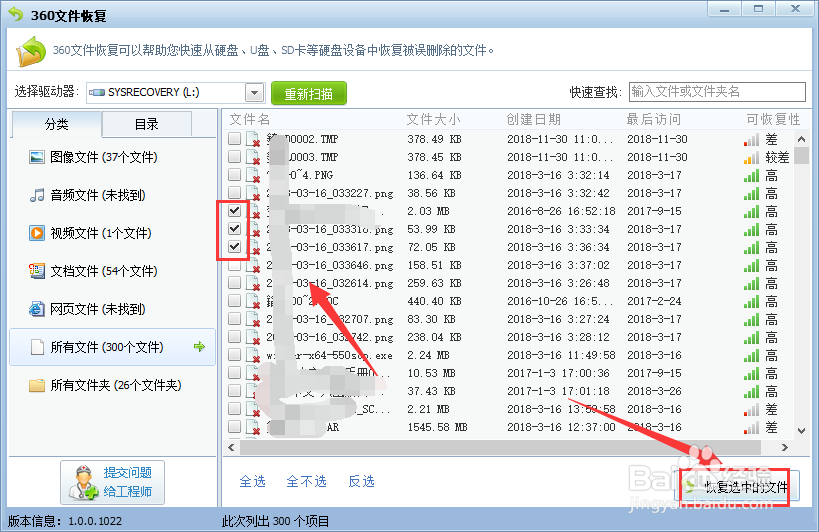Select 文档文件 (54个文件) category

(113, 271)
